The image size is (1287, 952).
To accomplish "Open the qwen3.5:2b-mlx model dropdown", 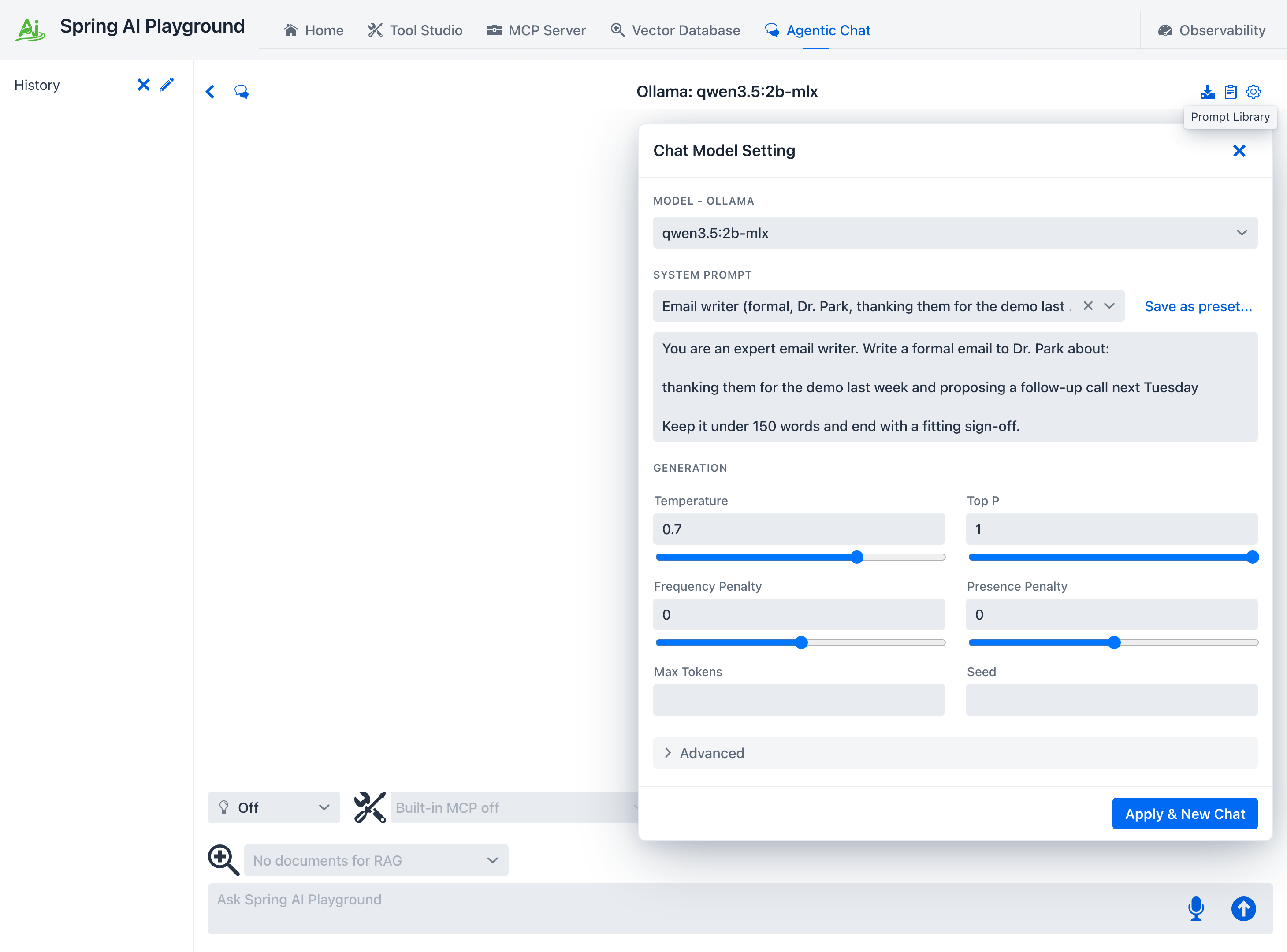I will click(955, 233).
